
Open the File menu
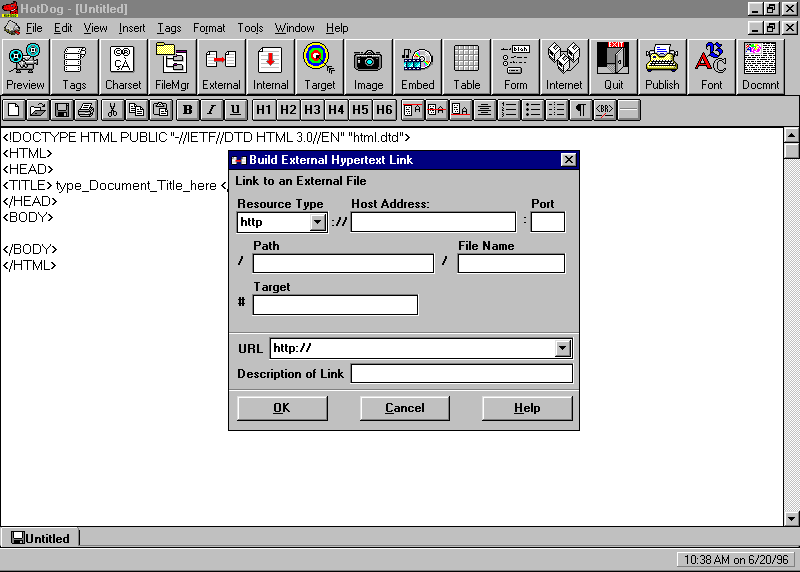(x=34, y=28)
